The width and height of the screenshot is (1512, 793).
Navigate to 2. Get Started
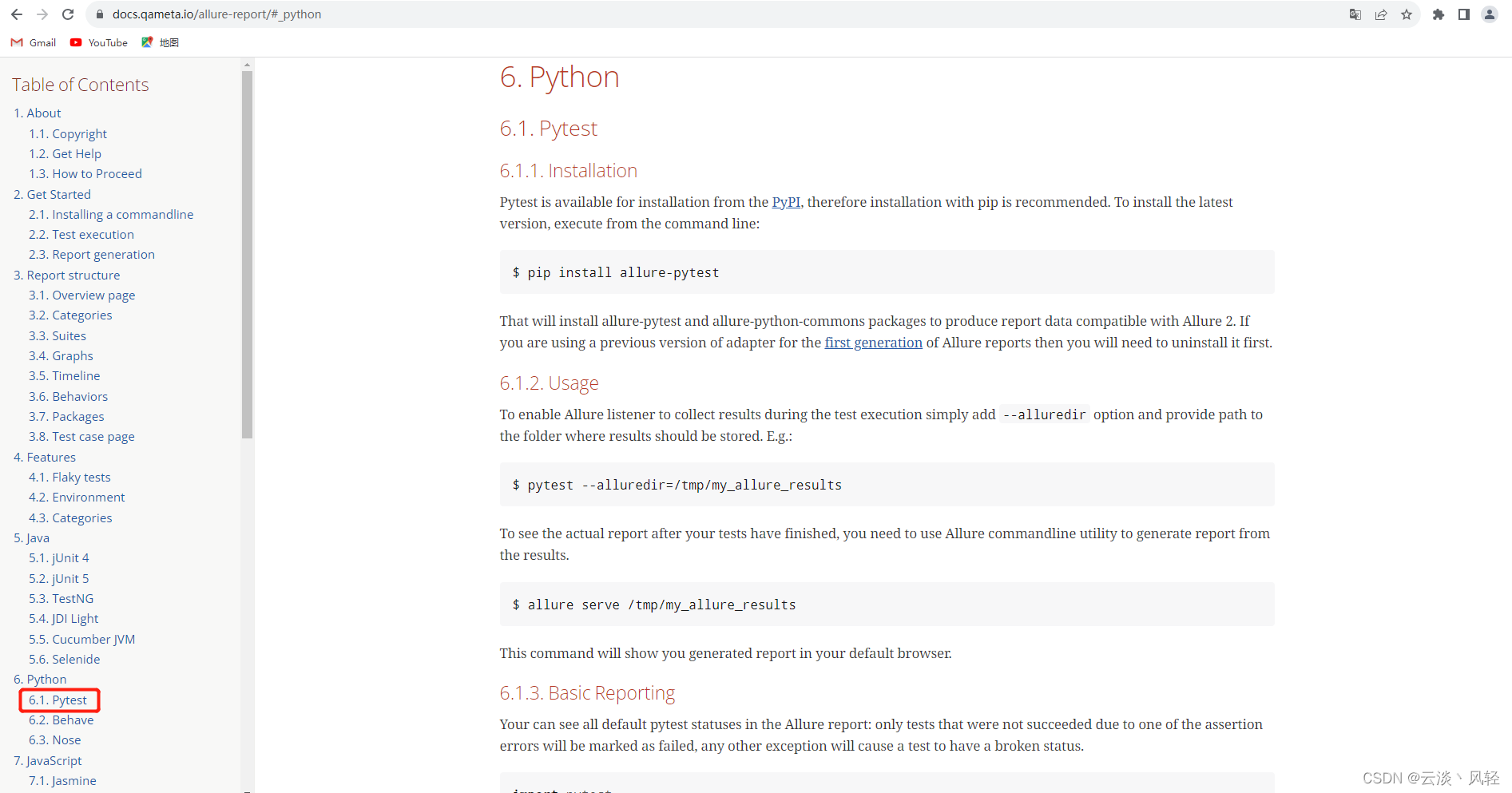[x=52, y=195]
